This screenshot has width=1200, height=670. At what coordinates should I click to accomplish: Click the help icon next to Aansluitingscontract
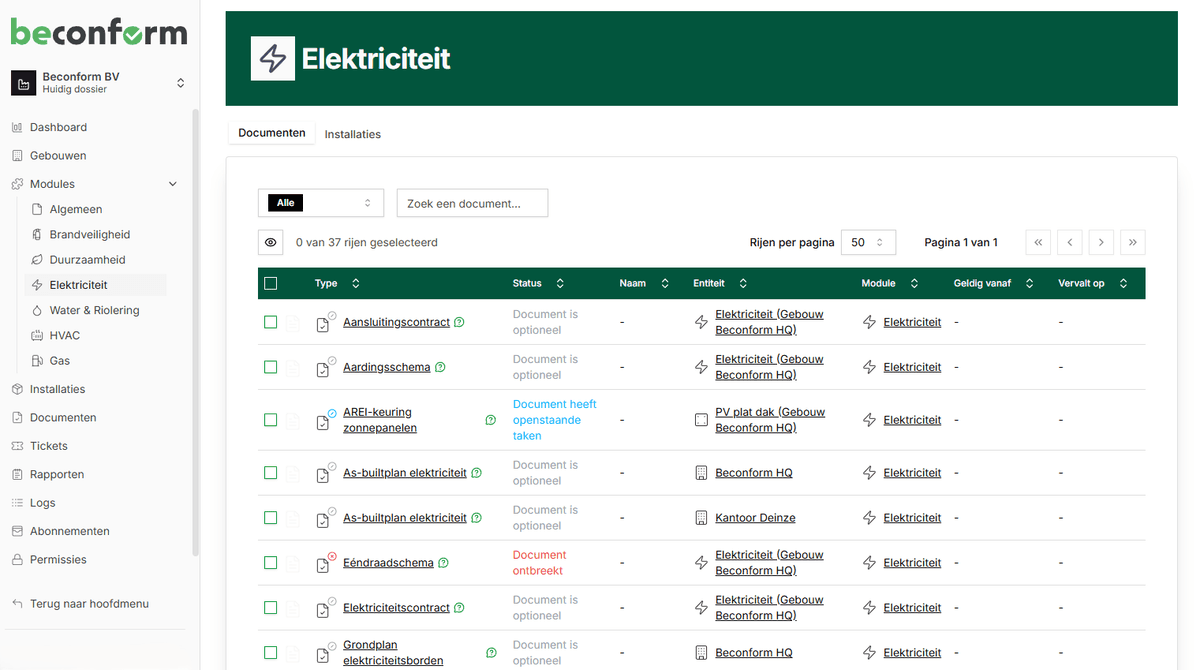point(459,322)
